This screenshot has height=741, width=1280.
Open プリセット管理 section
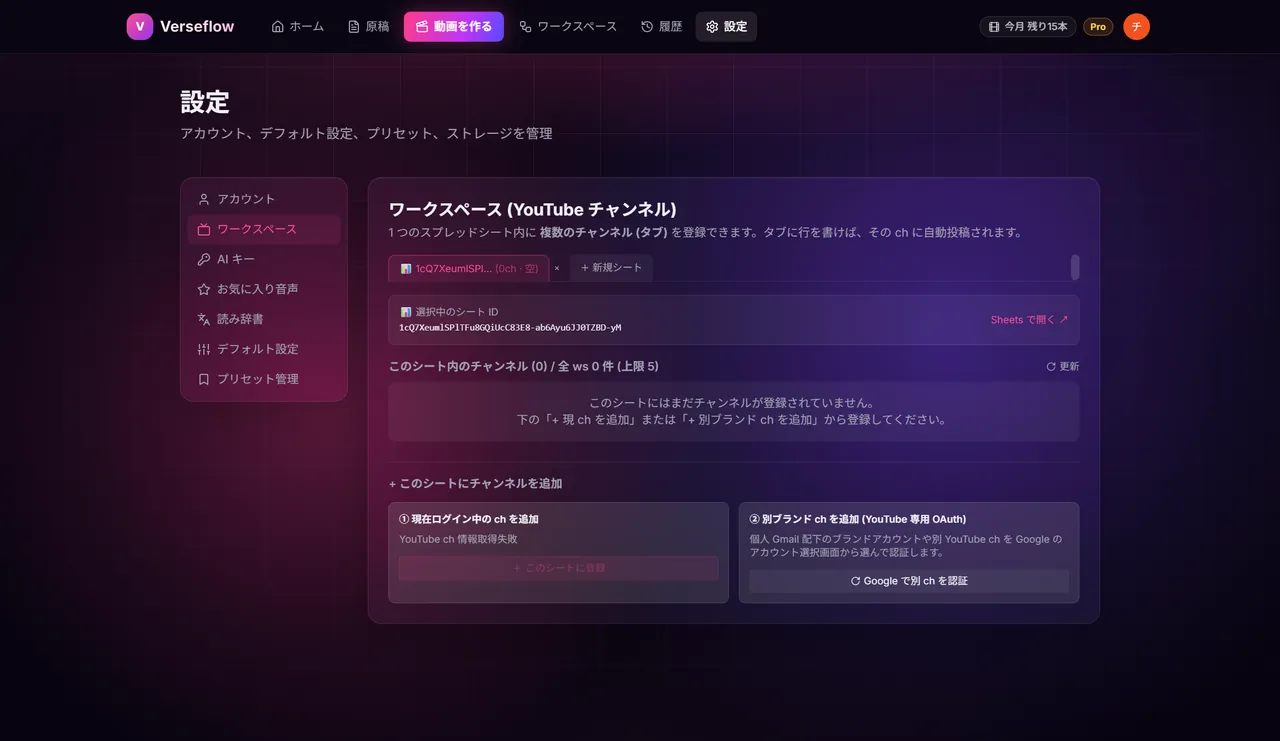coord(264,379)
